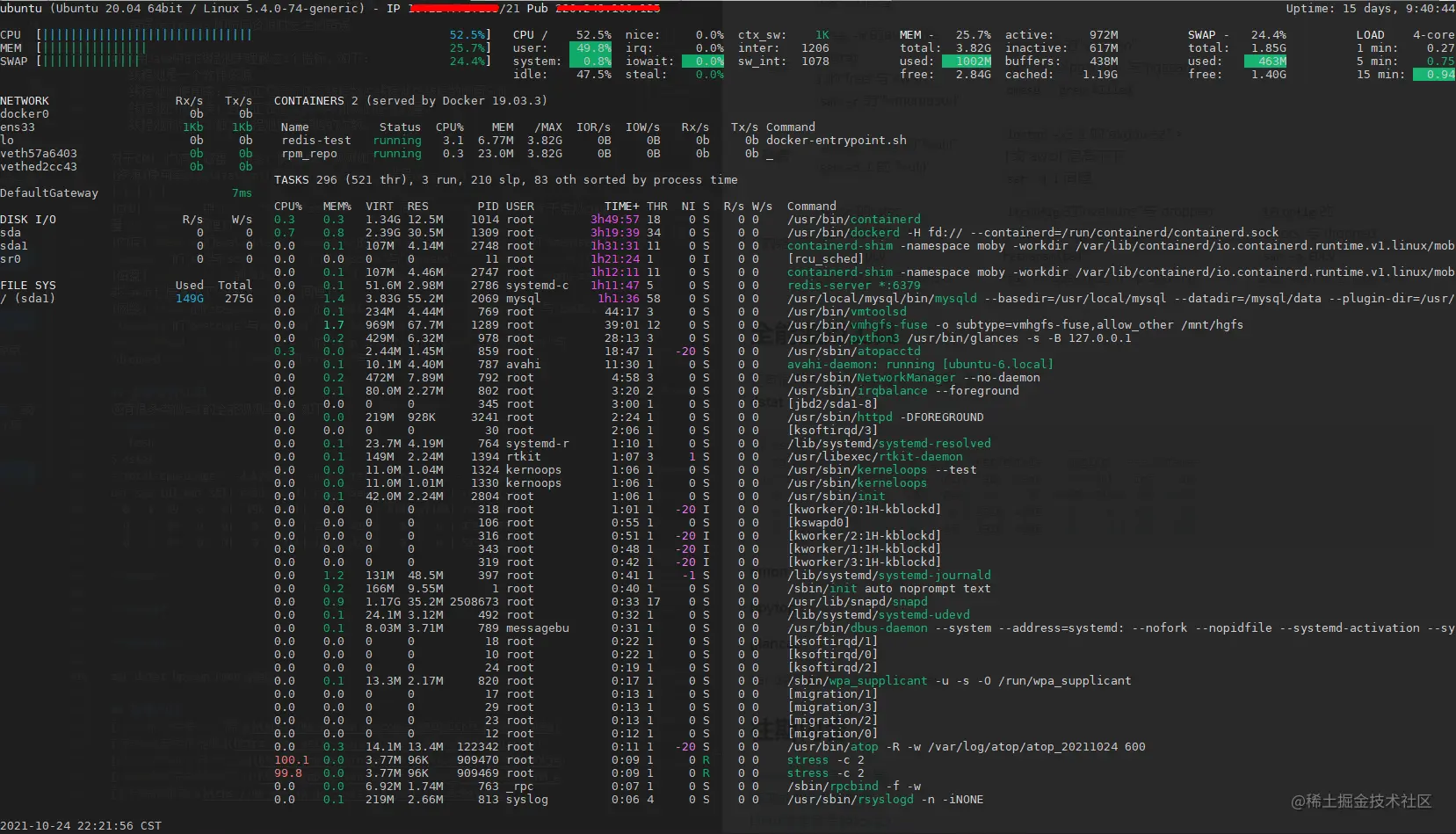Image resolution: width=1456 pixels, height=834 pixels.
Task: Click the highlighted 15 min load 0.94
Action: [1434, 75]
